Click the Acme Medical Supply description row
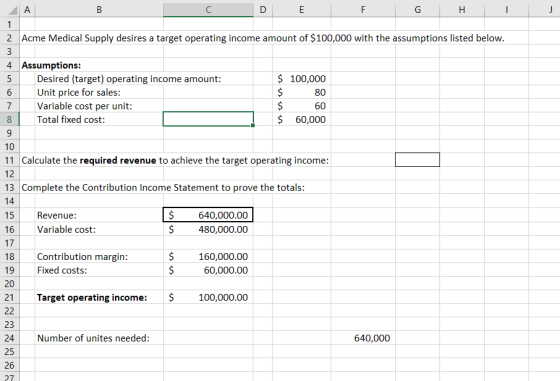 click(263, 38)
